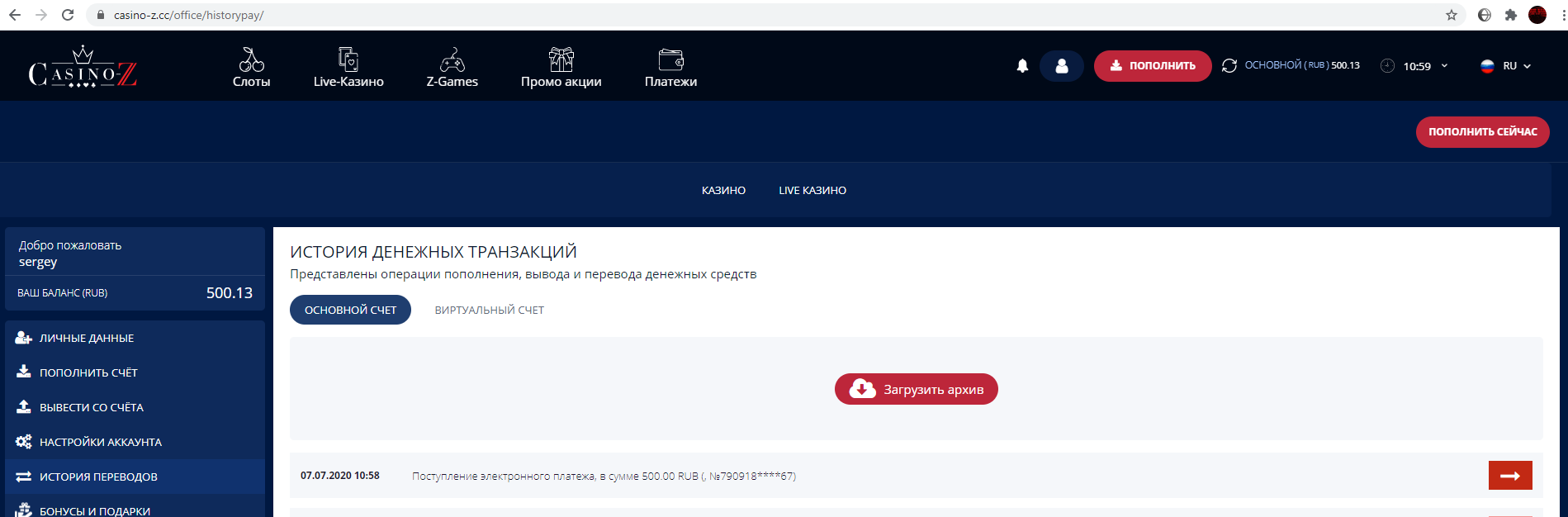Click the Поступление электронного платежа transaction text
This screenshot has height=517, width=1568.
[x=604, y=477]
